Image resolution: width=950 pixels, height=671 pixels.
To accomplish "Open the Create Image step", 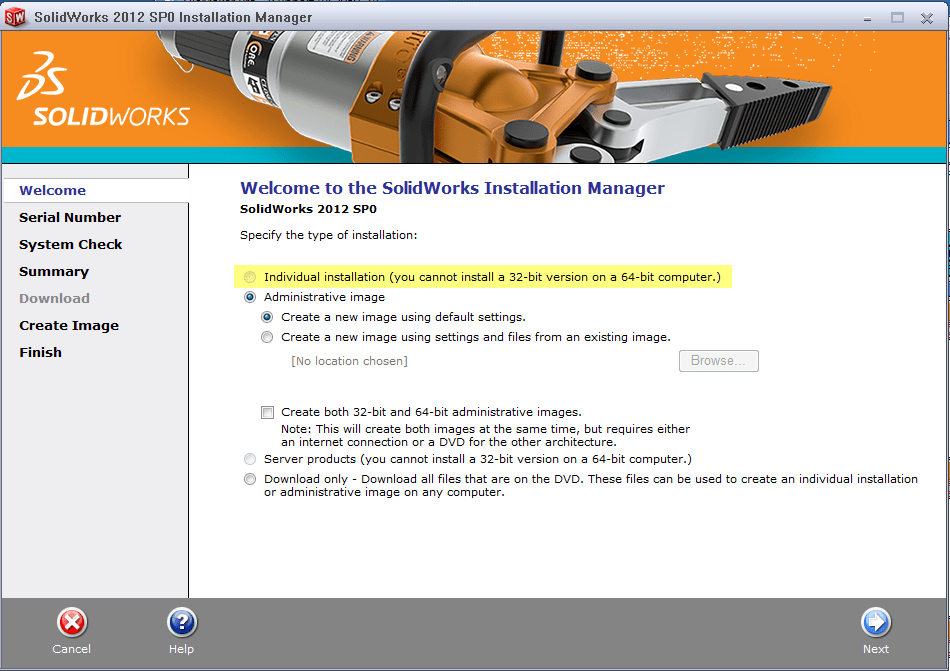I will pos(69,326).
